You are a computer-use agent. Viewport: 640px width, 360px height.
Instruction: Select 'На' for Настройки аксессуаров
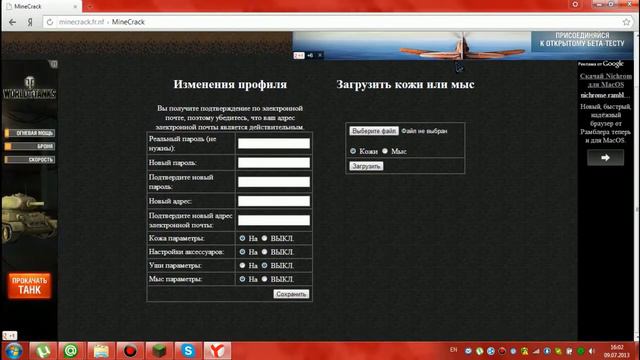(242, 252)
